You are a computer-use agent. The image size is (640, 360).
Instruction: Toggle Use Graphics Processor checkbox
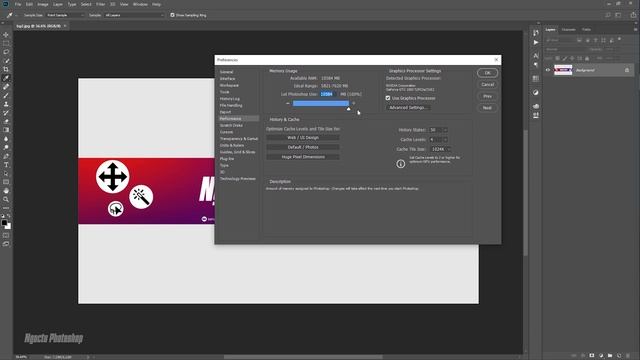388,98
